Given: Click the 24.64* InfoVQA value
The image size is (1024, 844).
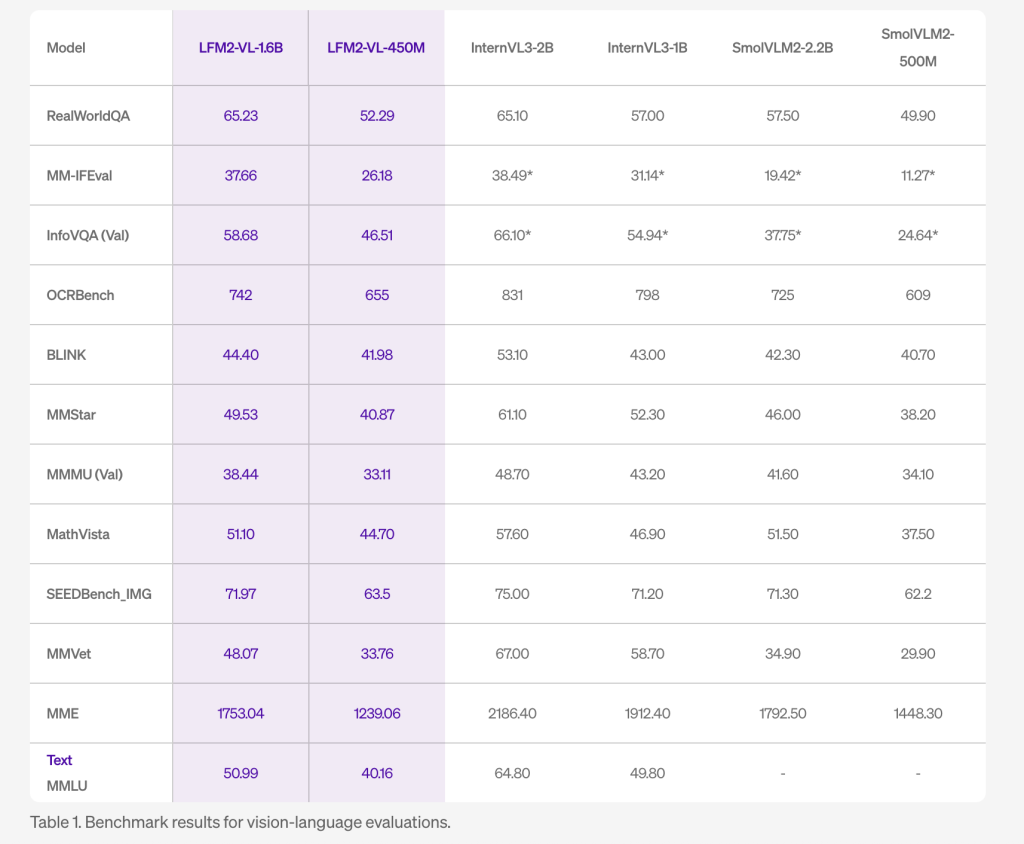Looking at the screenshot, I should (918, 235).
